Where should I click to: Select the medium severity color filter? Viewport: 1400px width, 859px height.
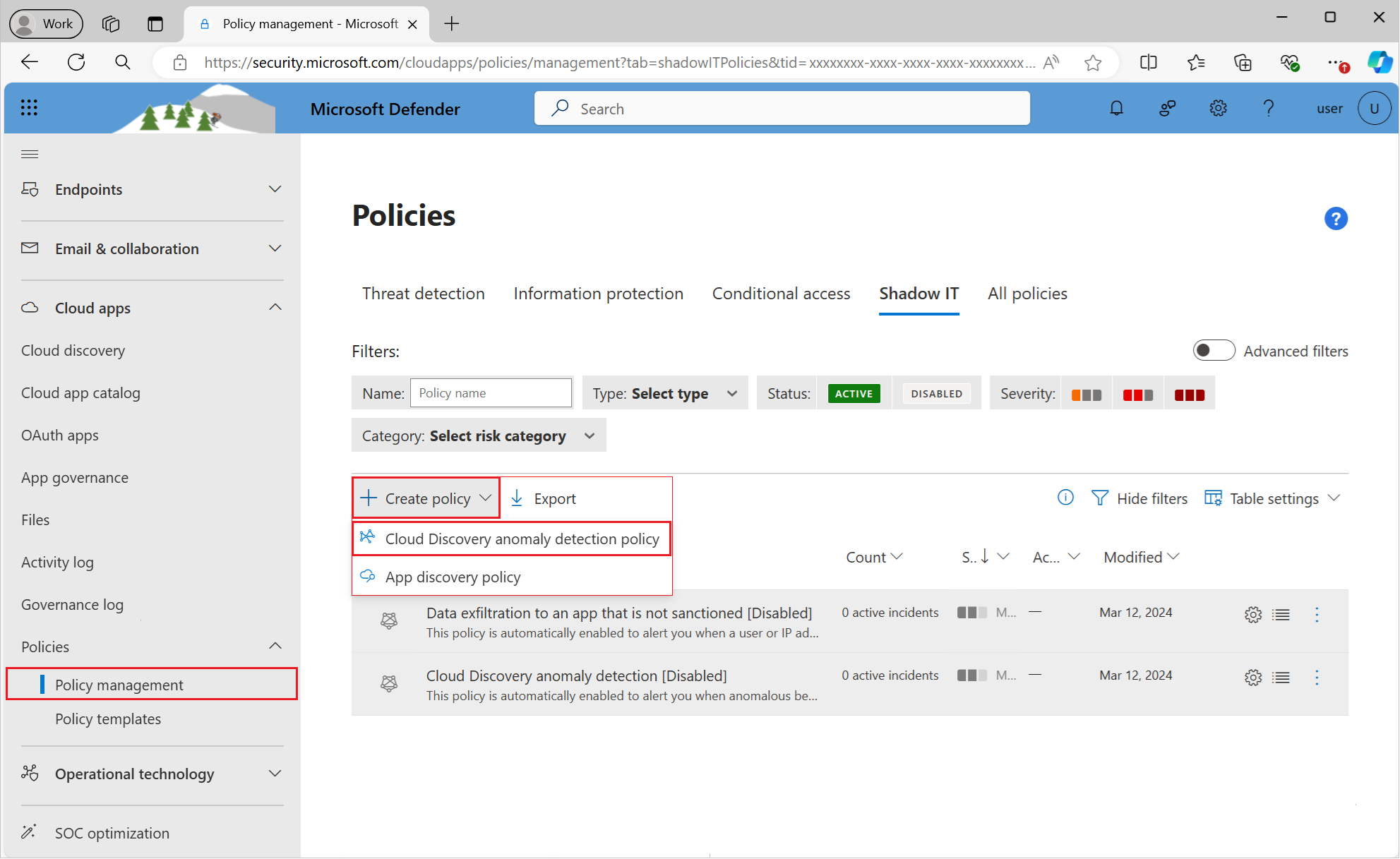tap(1138, 394)
